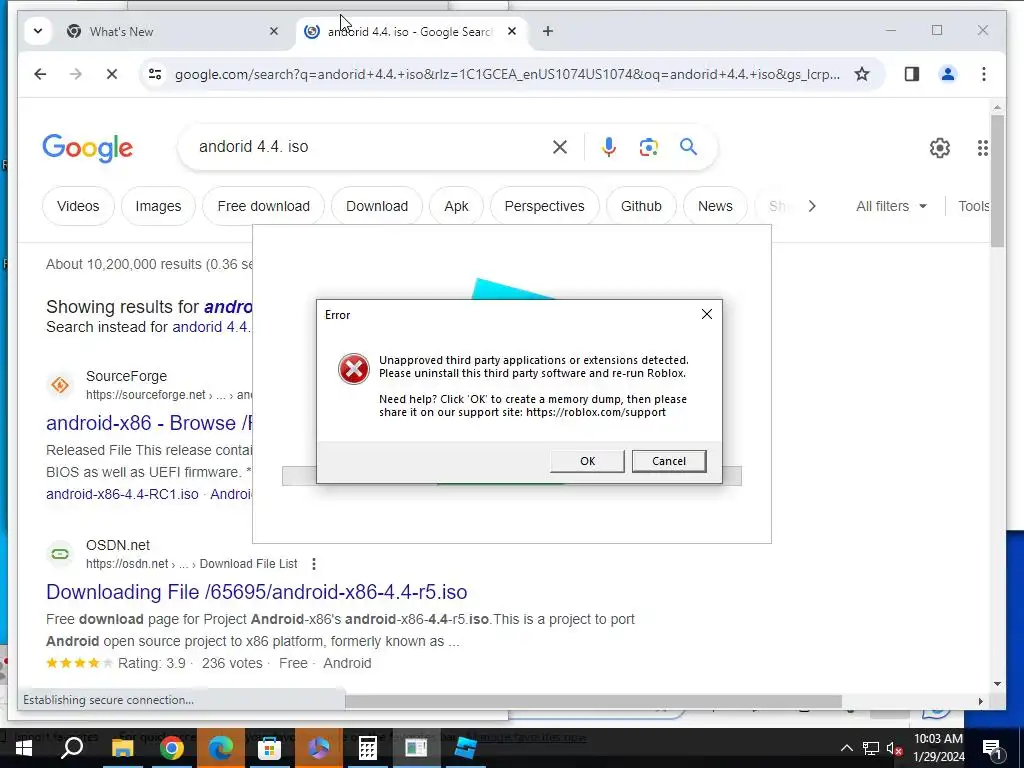1024x768 pixels.
Task: Open the Chrome profile avatar
Action: [x=948, y=74]
